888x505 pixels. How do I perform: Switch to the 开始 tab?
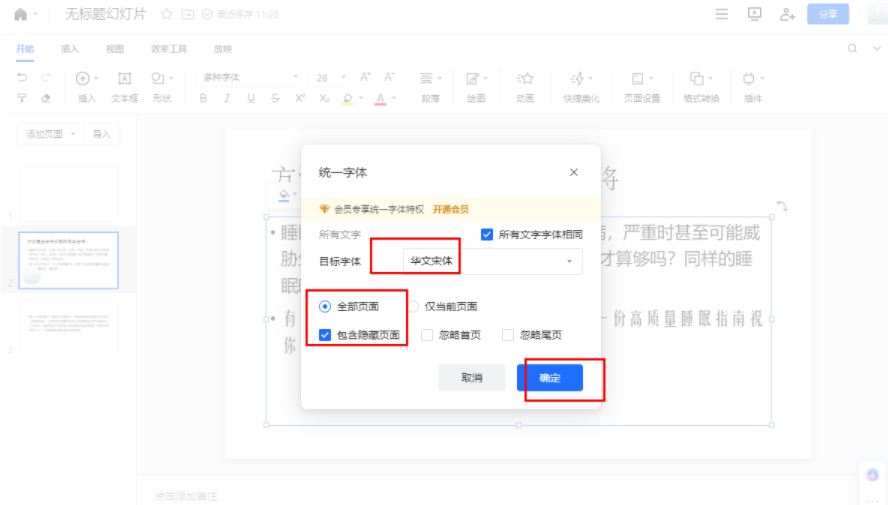tap(25, 49)
